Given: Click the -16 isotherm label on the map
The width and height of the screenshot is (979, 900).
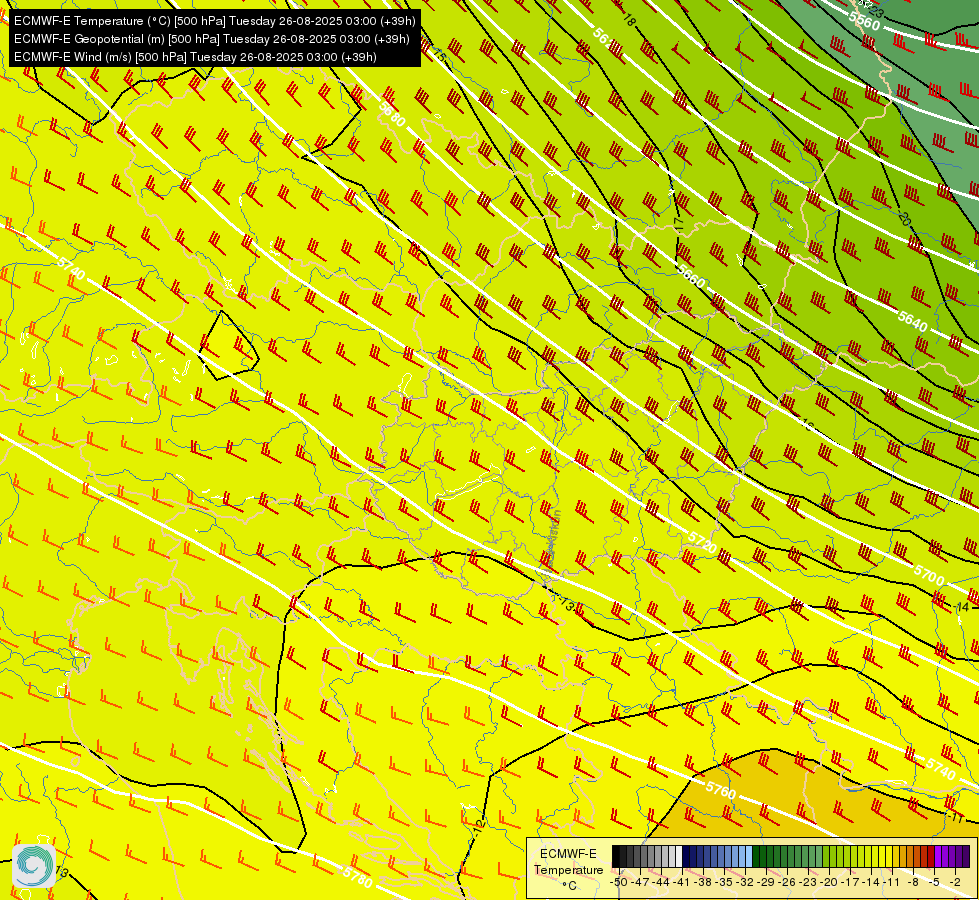Looking at the screenshot, I should [x=807, y=425].
